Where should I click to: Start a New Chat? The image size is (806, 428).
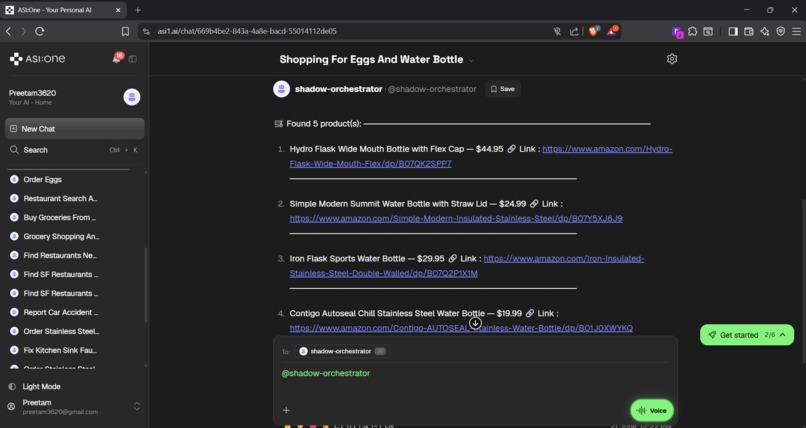coord(75,129)
